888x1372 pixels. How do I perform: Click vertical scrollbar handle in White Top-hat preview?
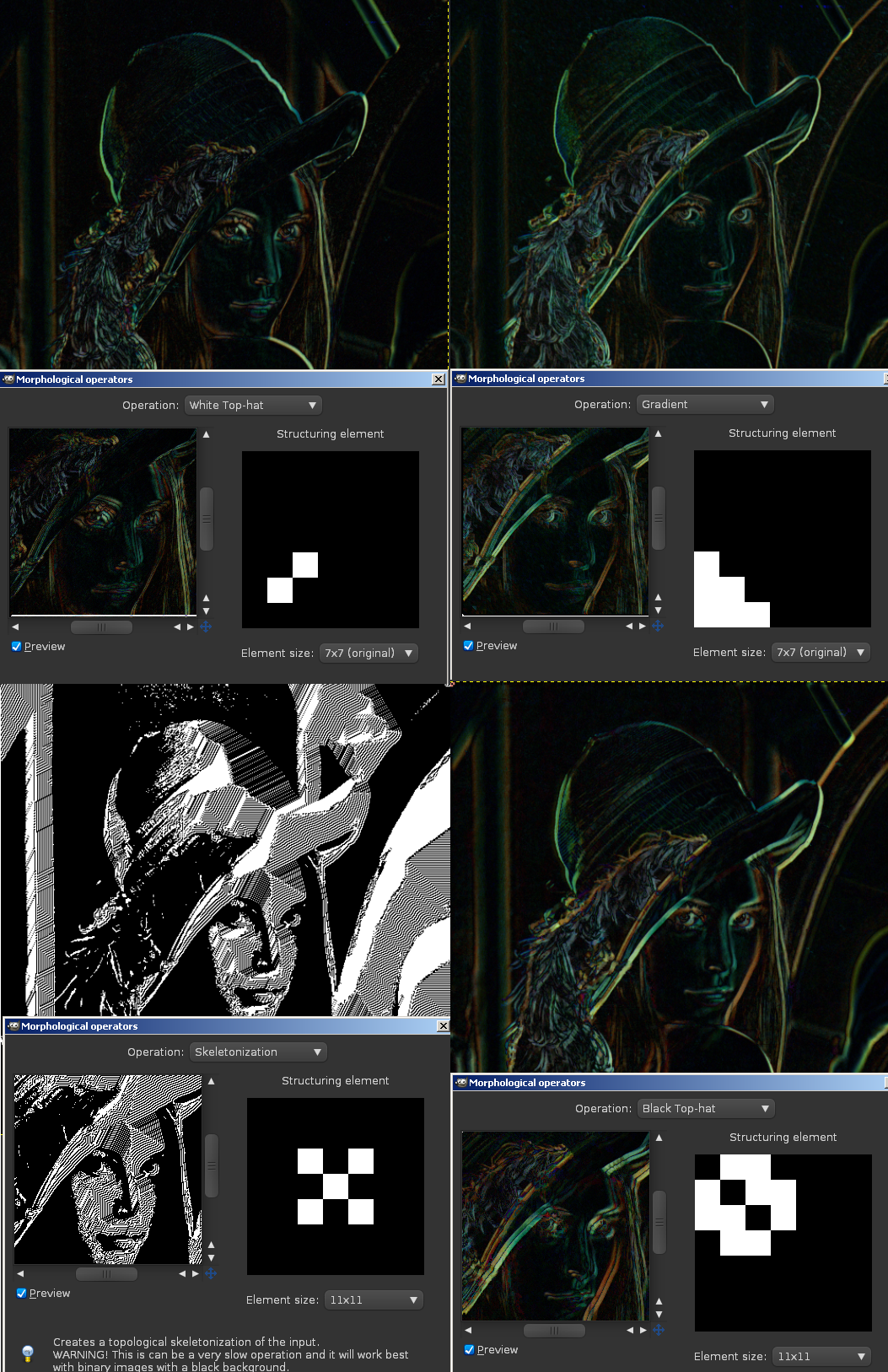(x=206, y=519)
